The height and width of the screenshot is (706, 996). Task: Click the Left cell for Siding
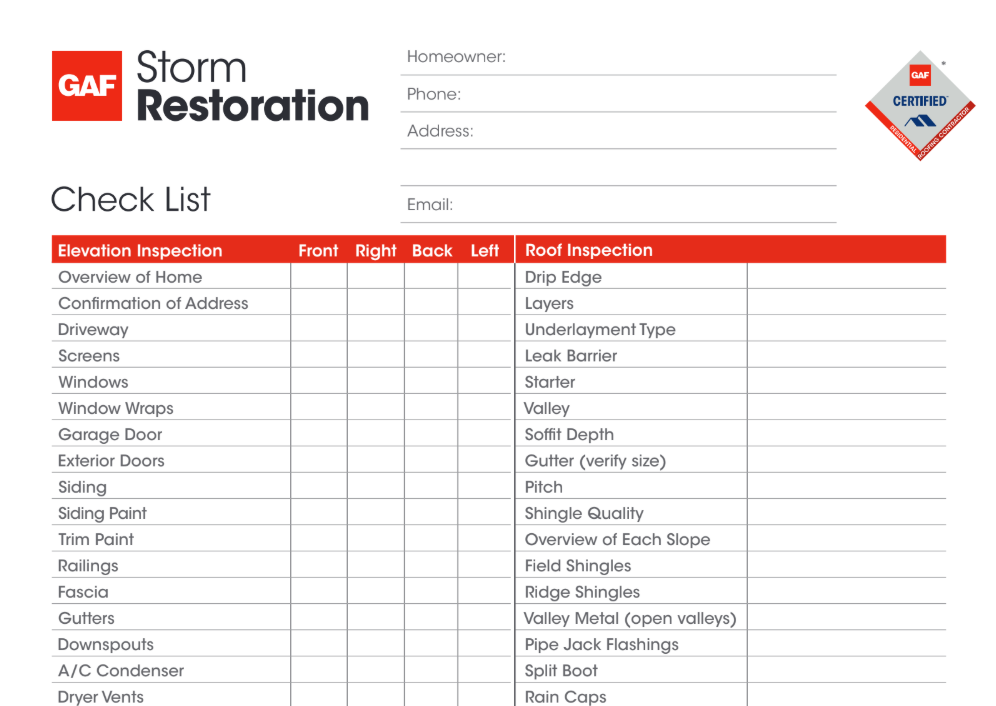click(x=484, y=486)
